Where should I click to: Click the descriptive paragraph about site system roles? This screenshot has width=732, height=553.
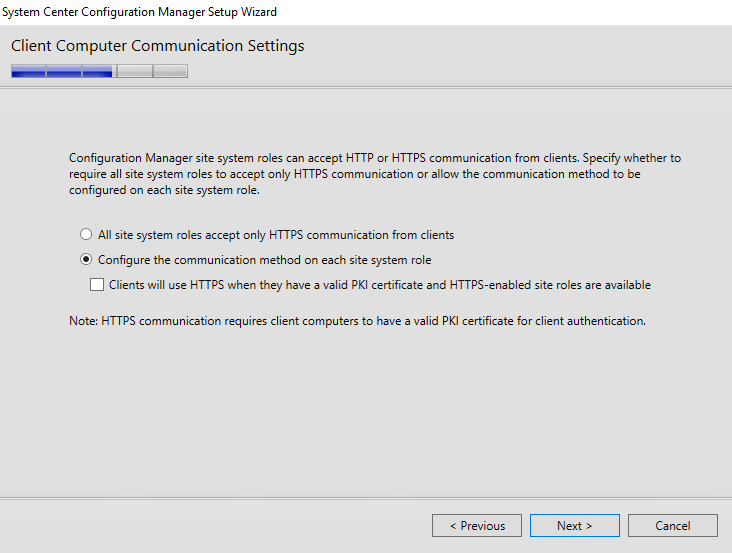(x=375, y=174)
